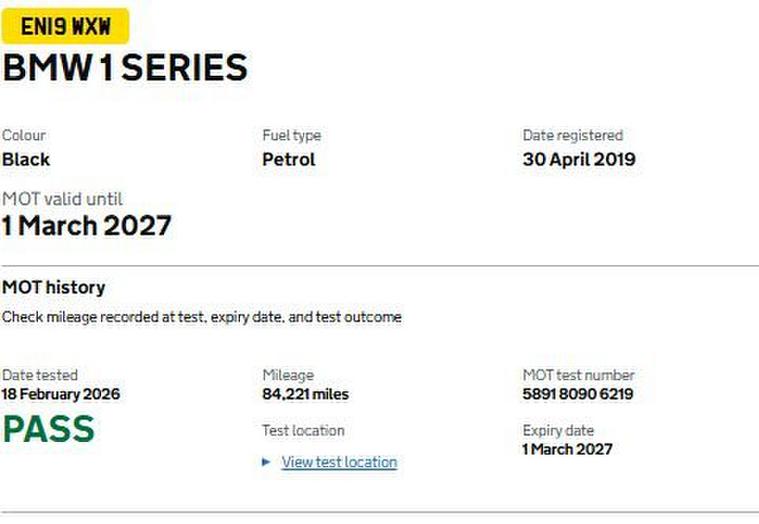Click the MOT valid until label

coord(62,199)
